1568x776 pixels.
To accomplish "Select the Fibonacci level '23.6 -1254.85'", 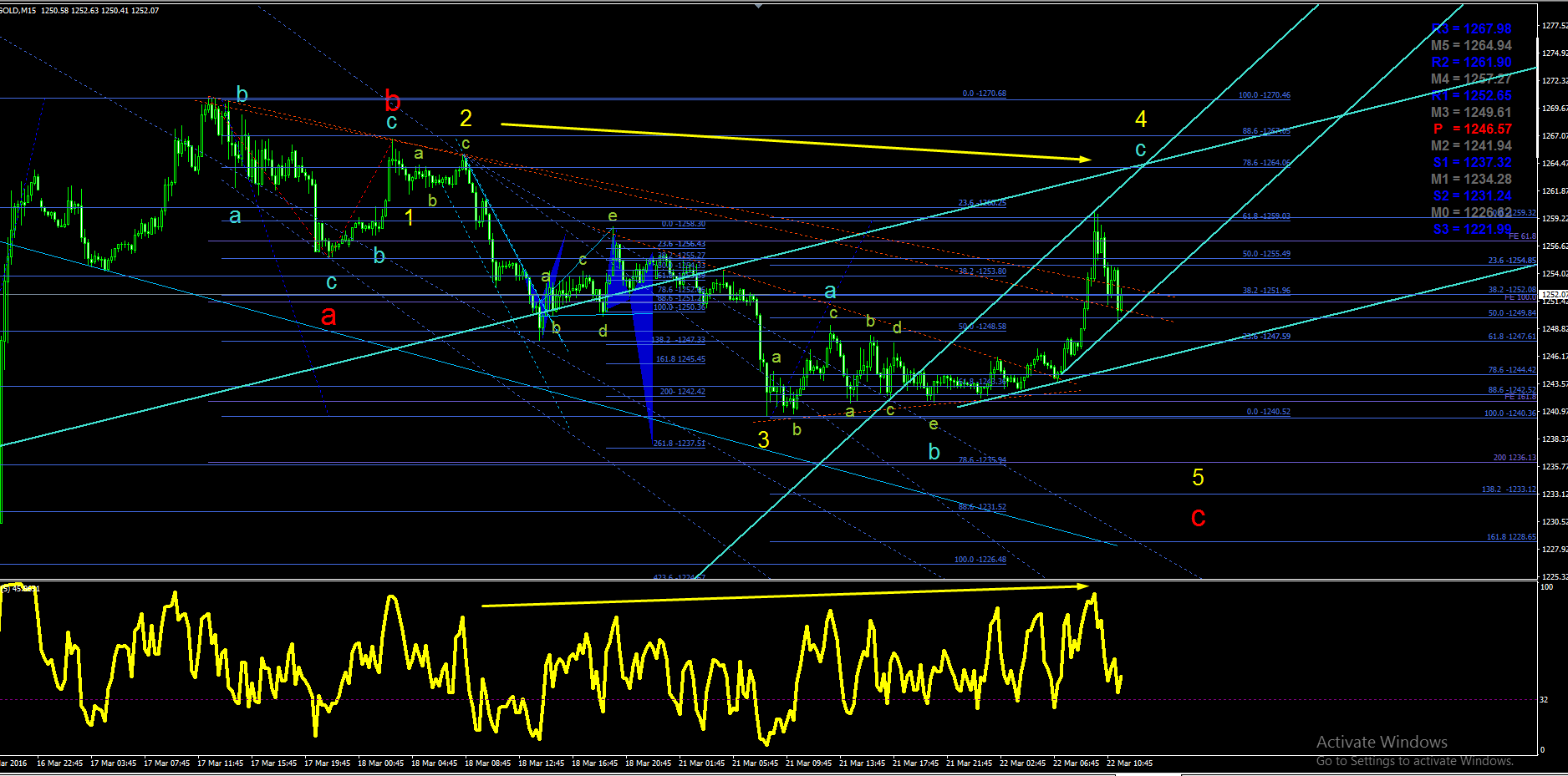I will click(1512, 261).
